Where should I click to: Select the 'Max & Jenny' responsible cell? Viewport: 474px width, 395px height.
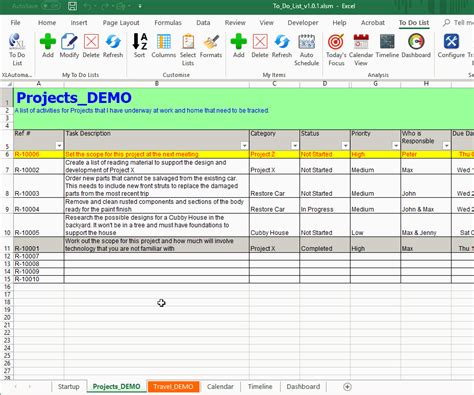click(x=426, y=225)
